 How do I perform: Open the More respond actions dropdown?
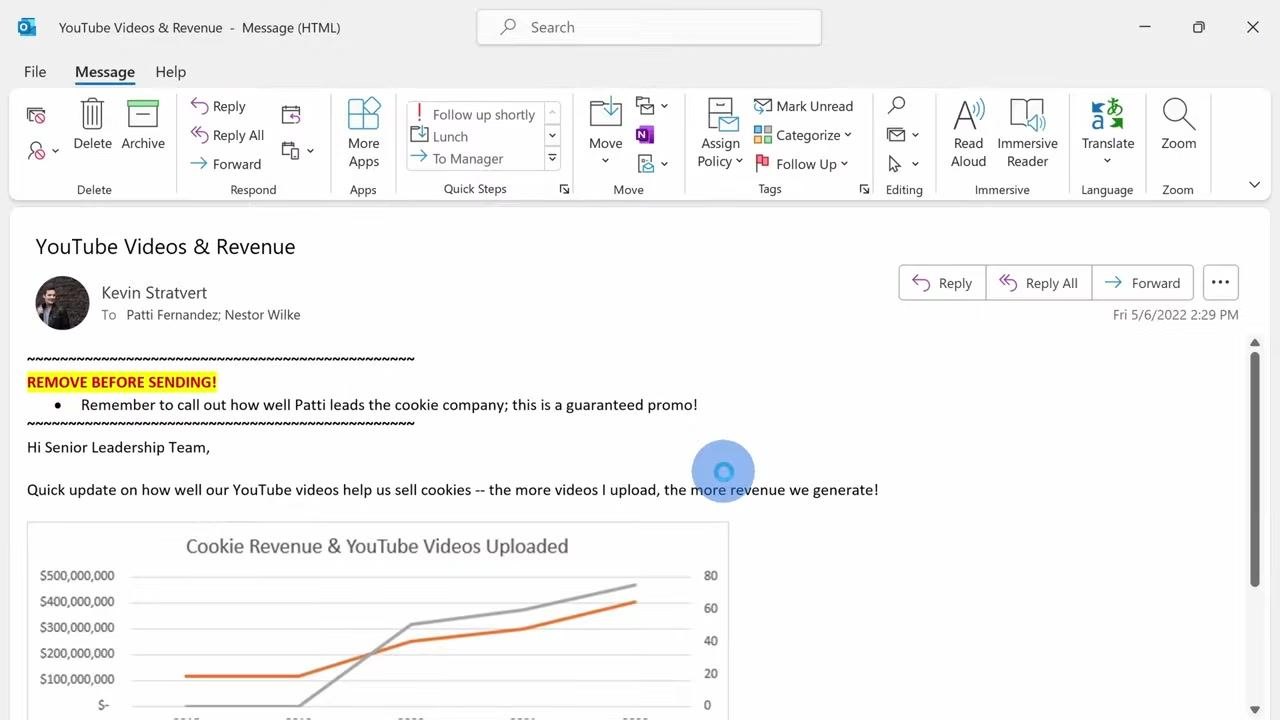point(298,151)
